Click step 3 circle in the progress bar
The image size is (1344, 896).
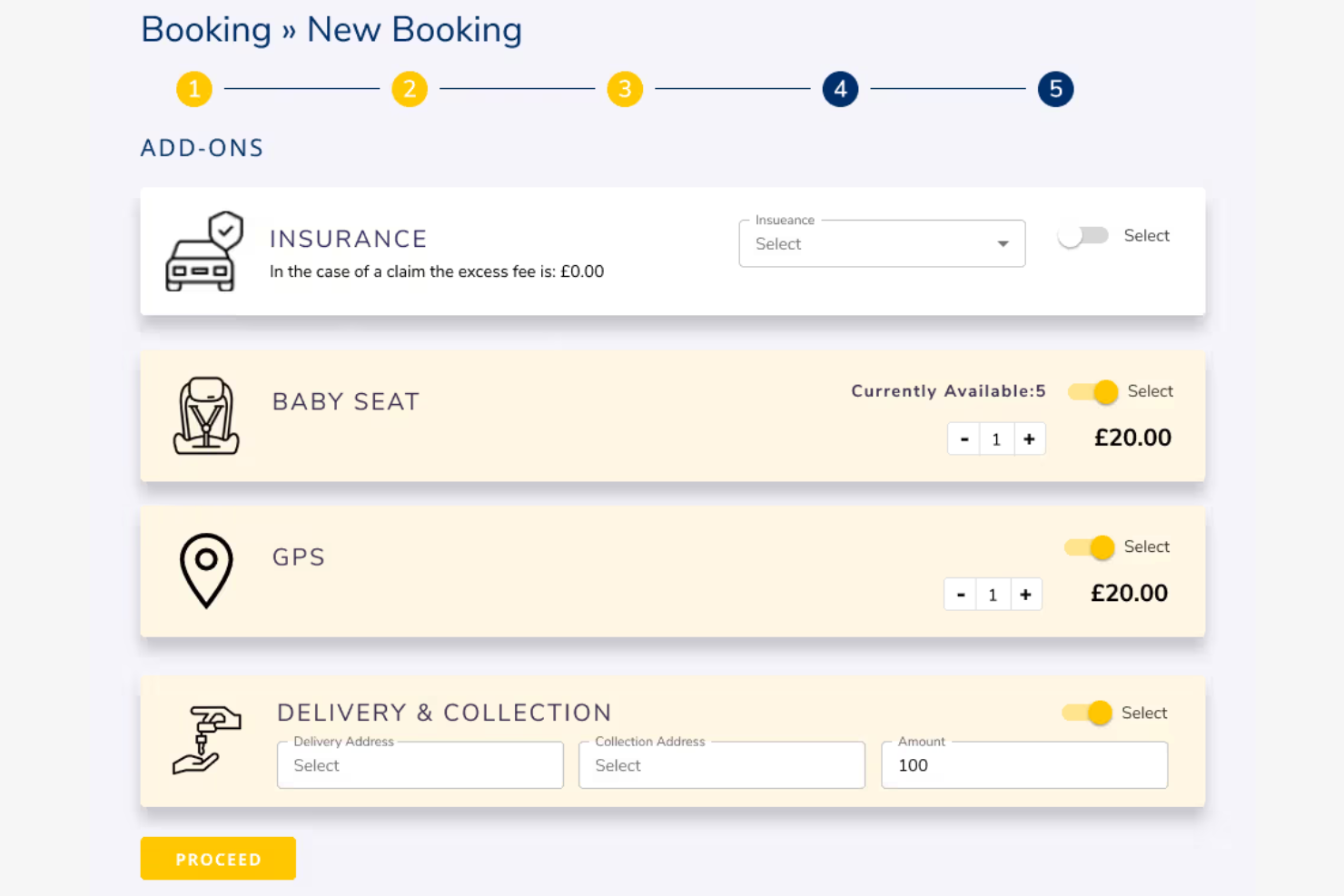coord(624,89)
